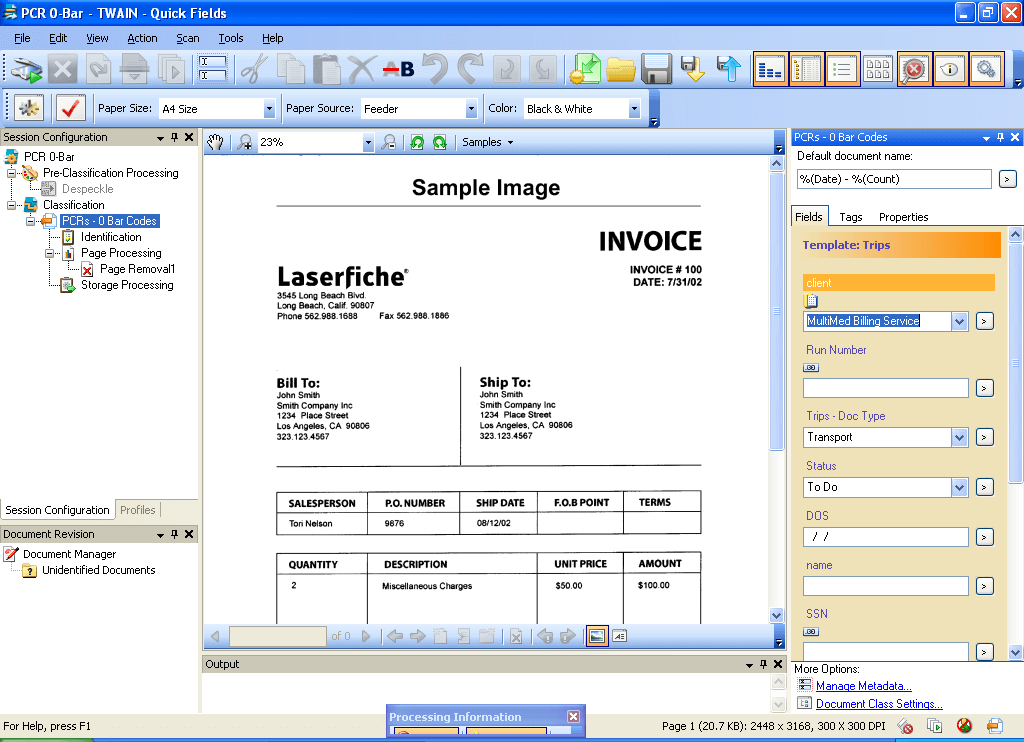Image resolution: width=1024 pixels, height=742 pixels.
Task: Close the Processing Information popup
Action: (573, 717)
